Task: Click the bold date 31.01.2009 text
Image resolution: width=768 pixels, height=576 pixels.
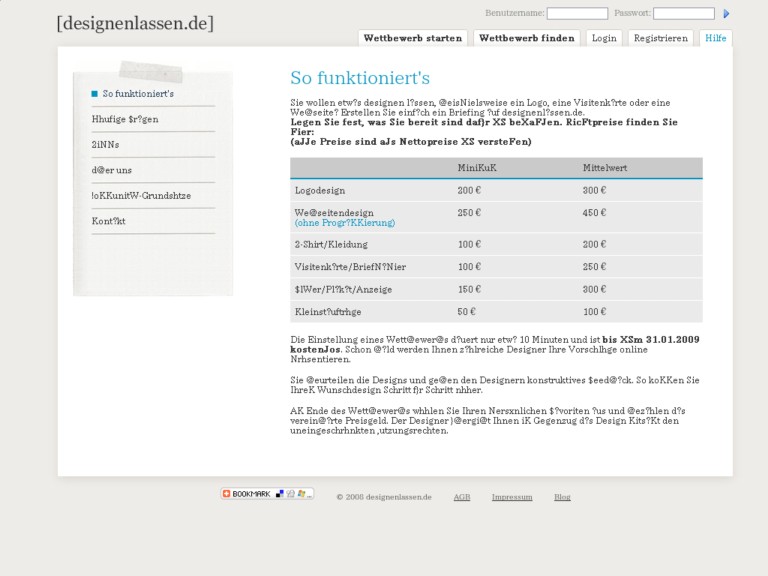Action: 672,339
